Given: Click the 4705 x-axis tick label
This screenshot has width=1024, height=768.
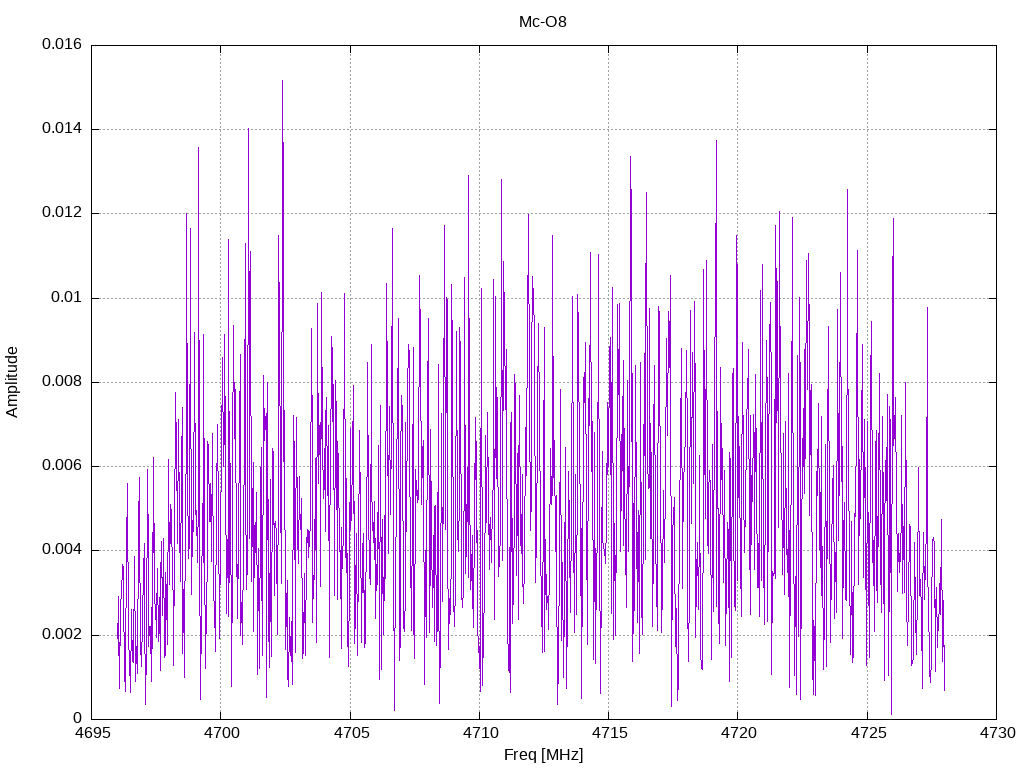Looking at the screenshot, I should click(x=350, y=733).
